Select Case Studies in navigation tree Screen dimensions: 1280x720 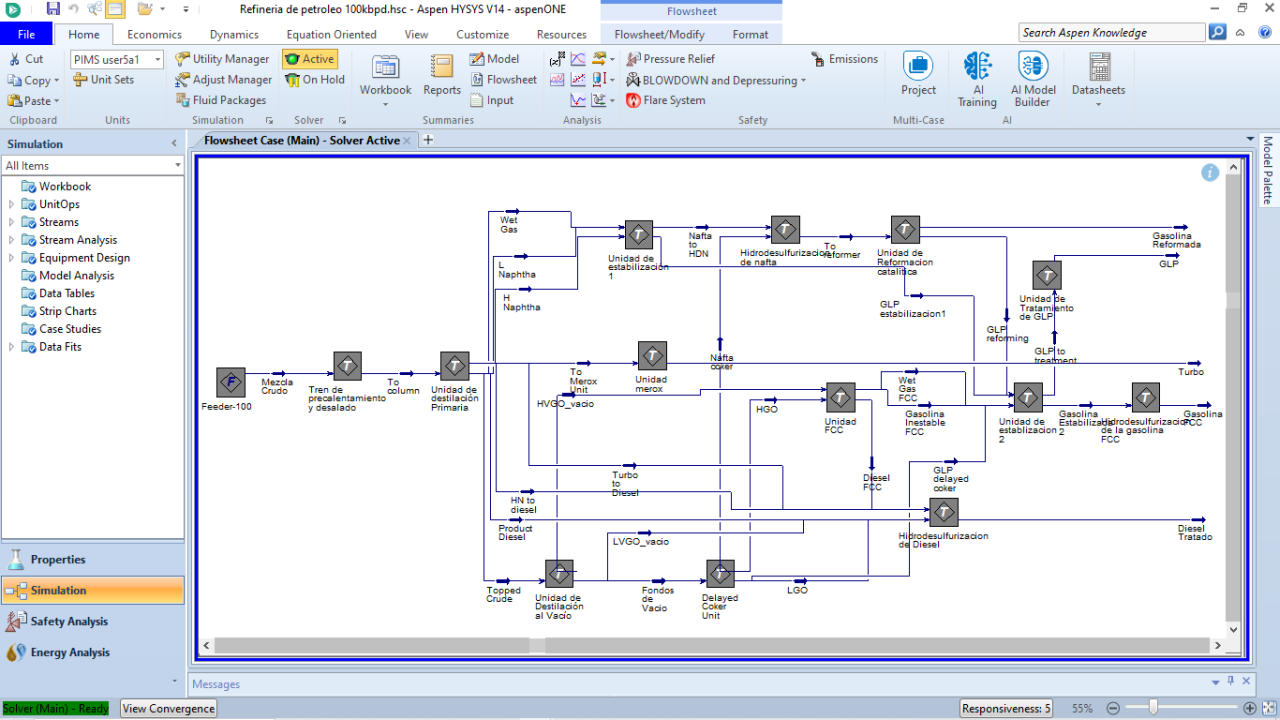pos(70,329)
